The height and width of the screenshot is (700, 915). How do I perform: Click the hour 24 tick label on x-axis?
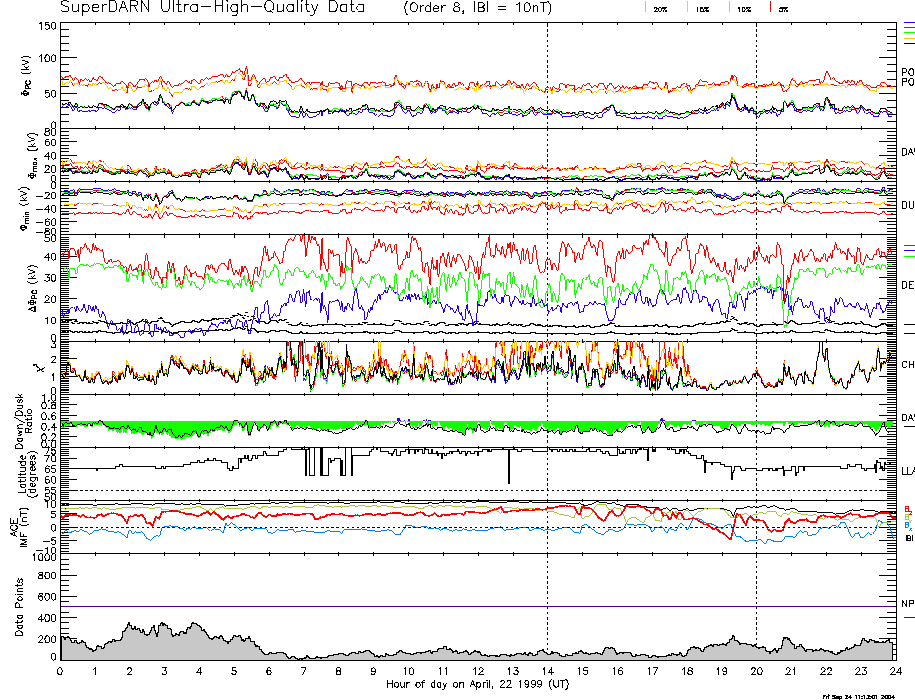pyautogui.click(x=894, y=671)
